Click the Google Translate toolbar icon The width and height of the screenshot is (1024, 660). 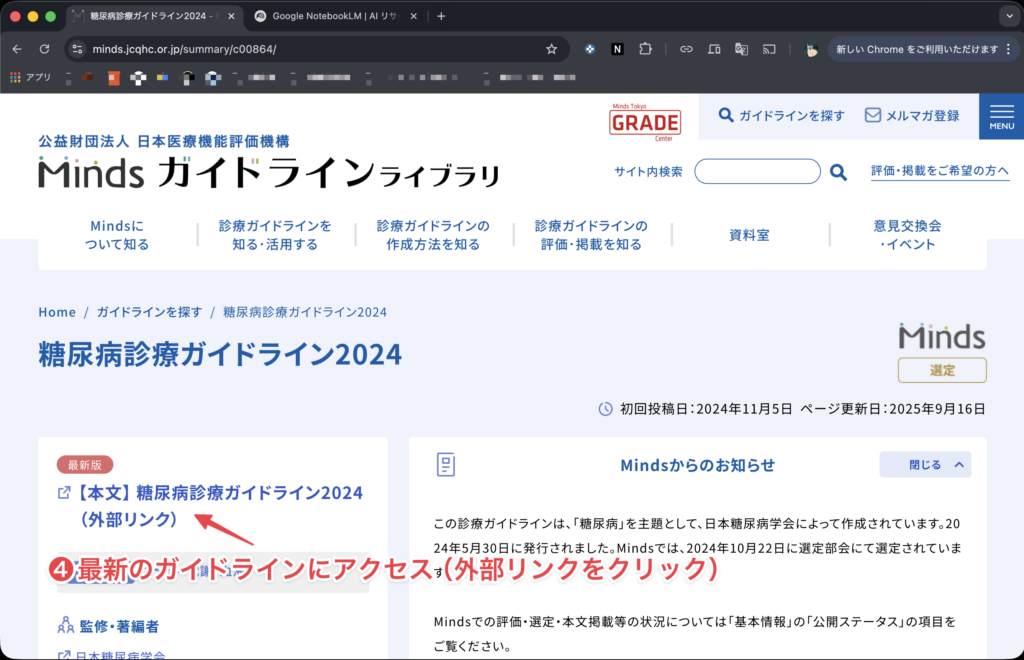click(741, 49)
